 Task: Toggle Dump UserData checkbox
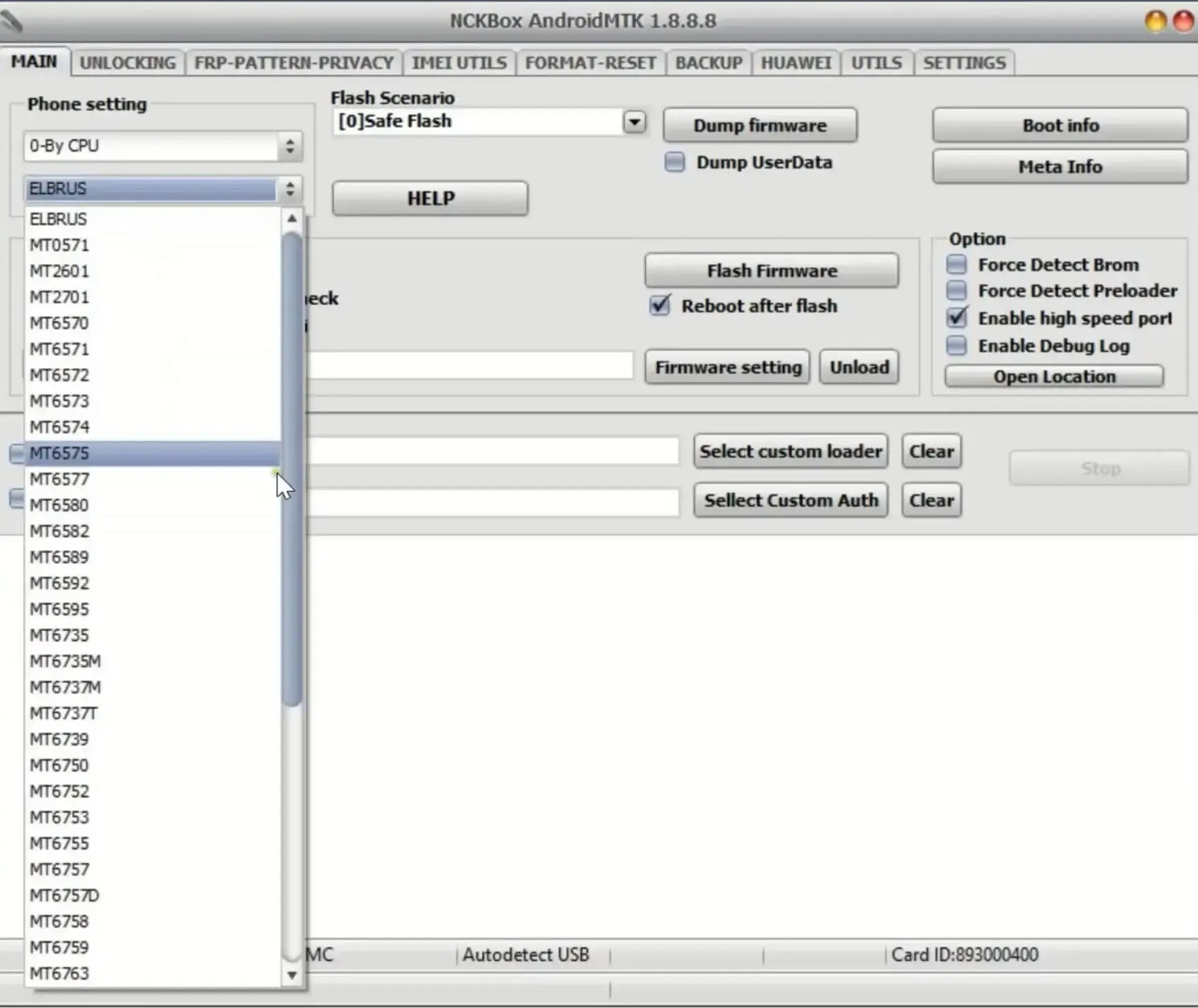click(x=674, y=162)
